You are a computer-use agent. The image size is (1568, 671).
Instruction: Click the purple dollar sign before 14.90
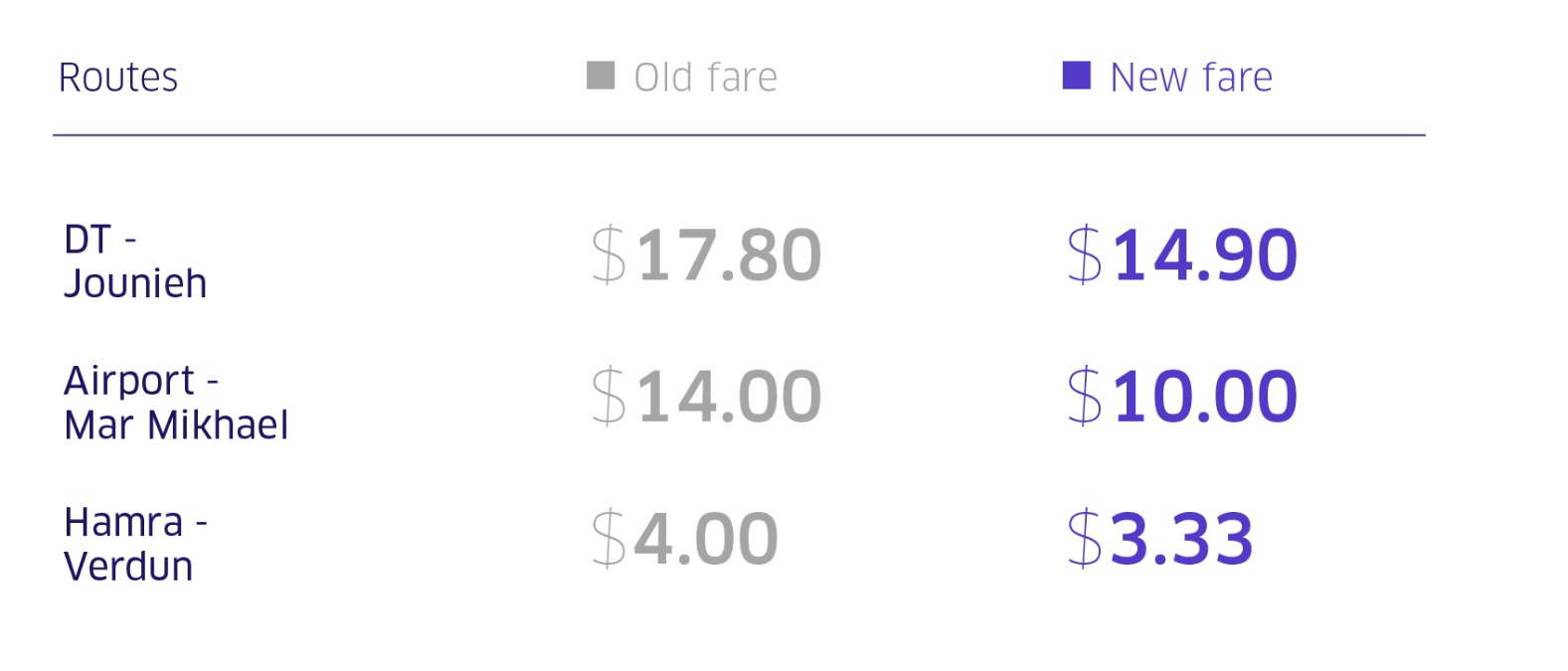coord(1085,255)
